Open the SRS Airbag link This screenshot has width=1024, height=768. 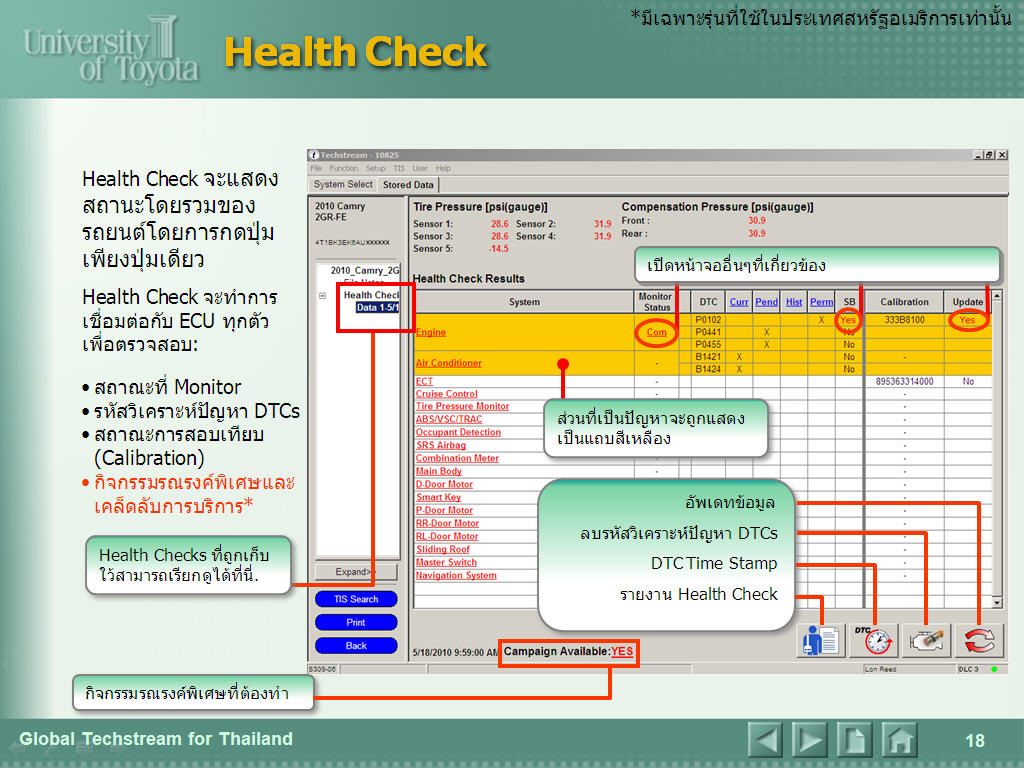point(441,445)
